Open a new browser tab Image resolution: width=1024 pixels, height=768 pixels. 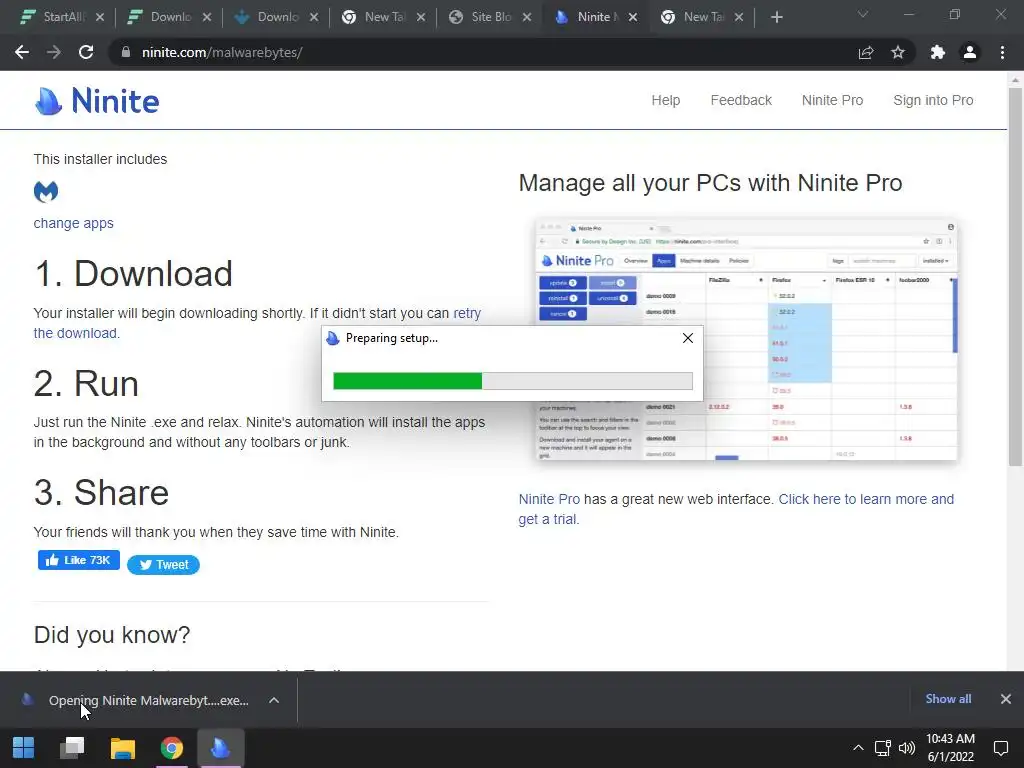776,17
